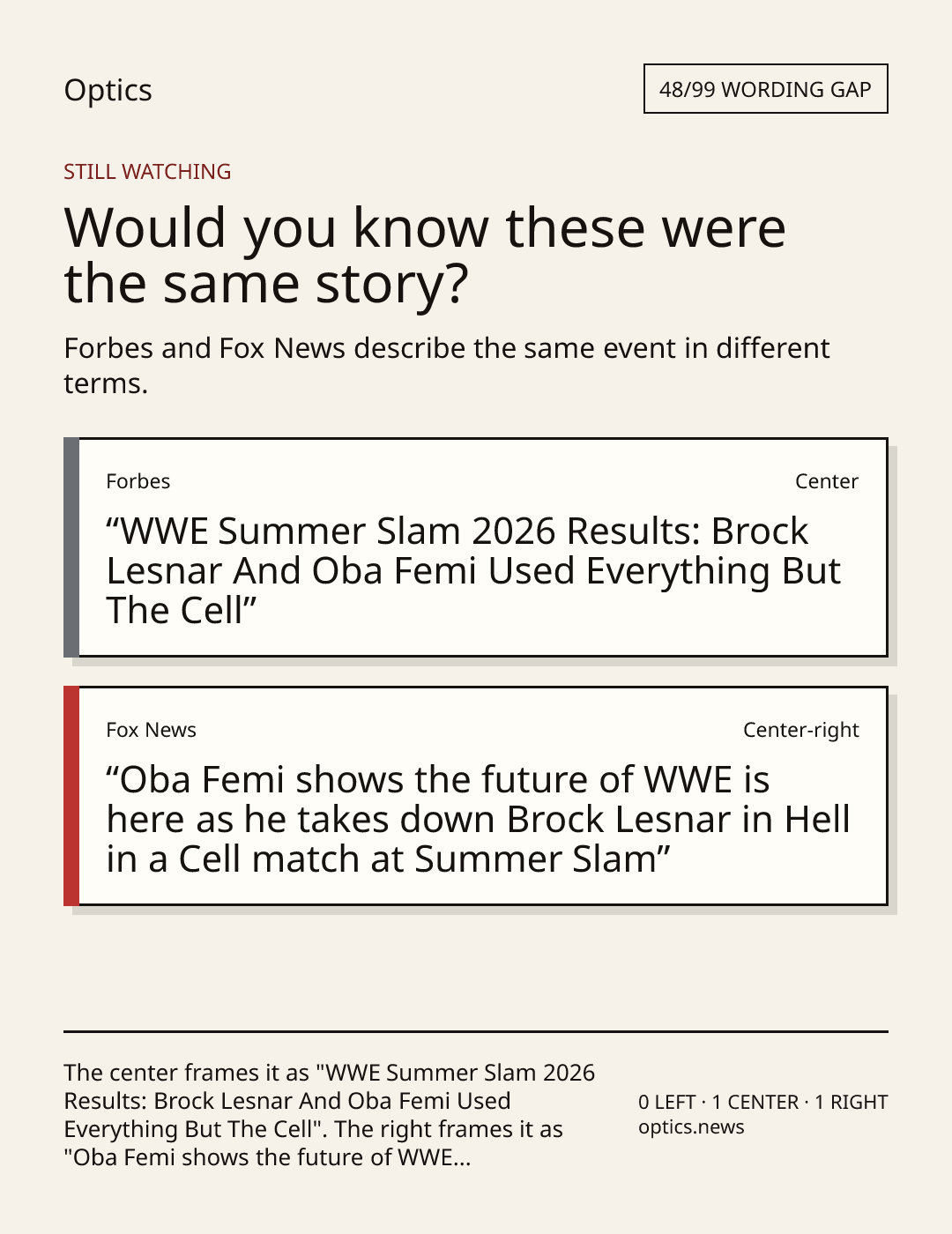
Task: Click the Forbes and Fox News subtitle text
Action: pyautogui.click(x=447, y=366)
